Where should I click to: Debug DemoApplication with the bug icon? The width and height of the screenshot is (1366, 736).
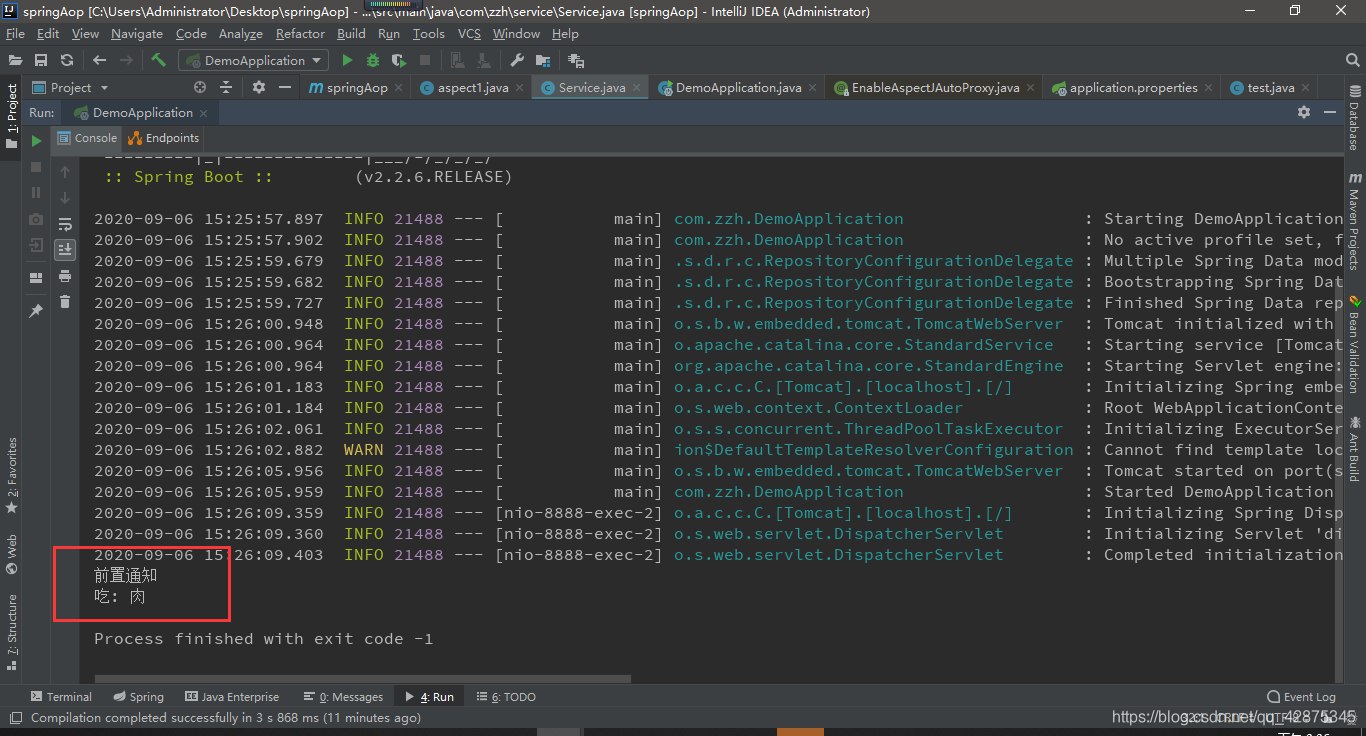[x=373, y=60]
